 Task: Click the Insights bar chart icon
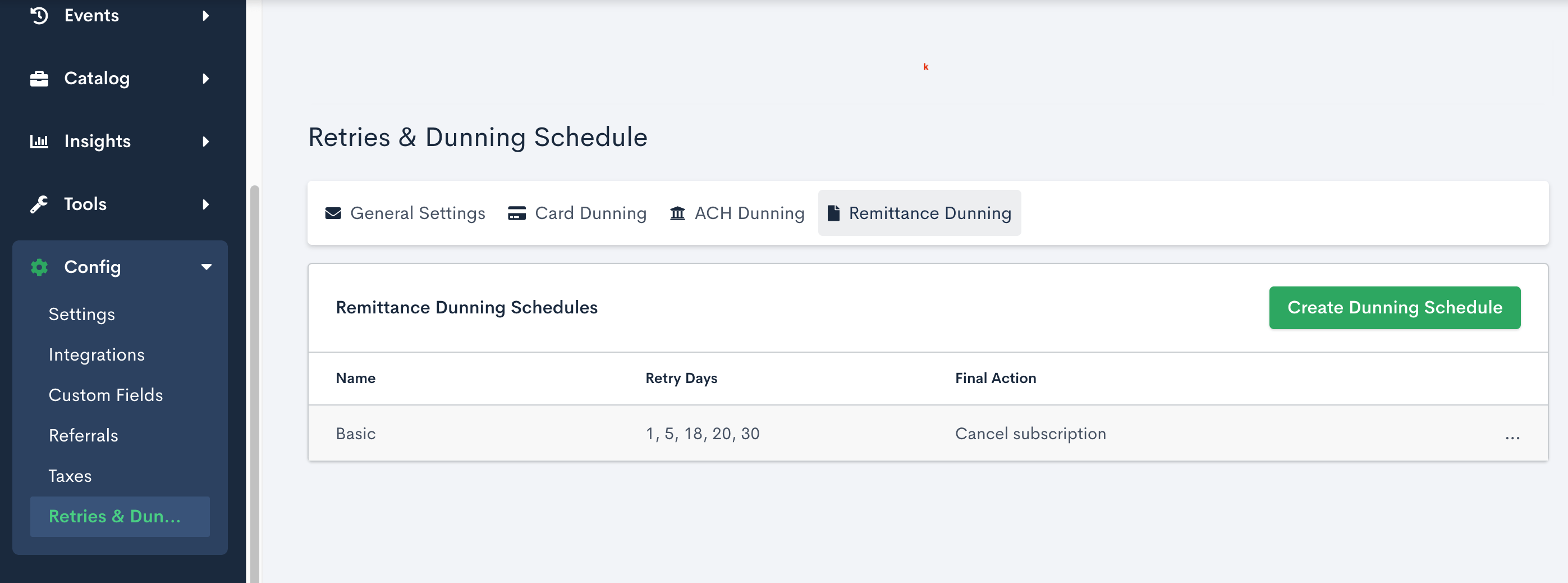39,142
